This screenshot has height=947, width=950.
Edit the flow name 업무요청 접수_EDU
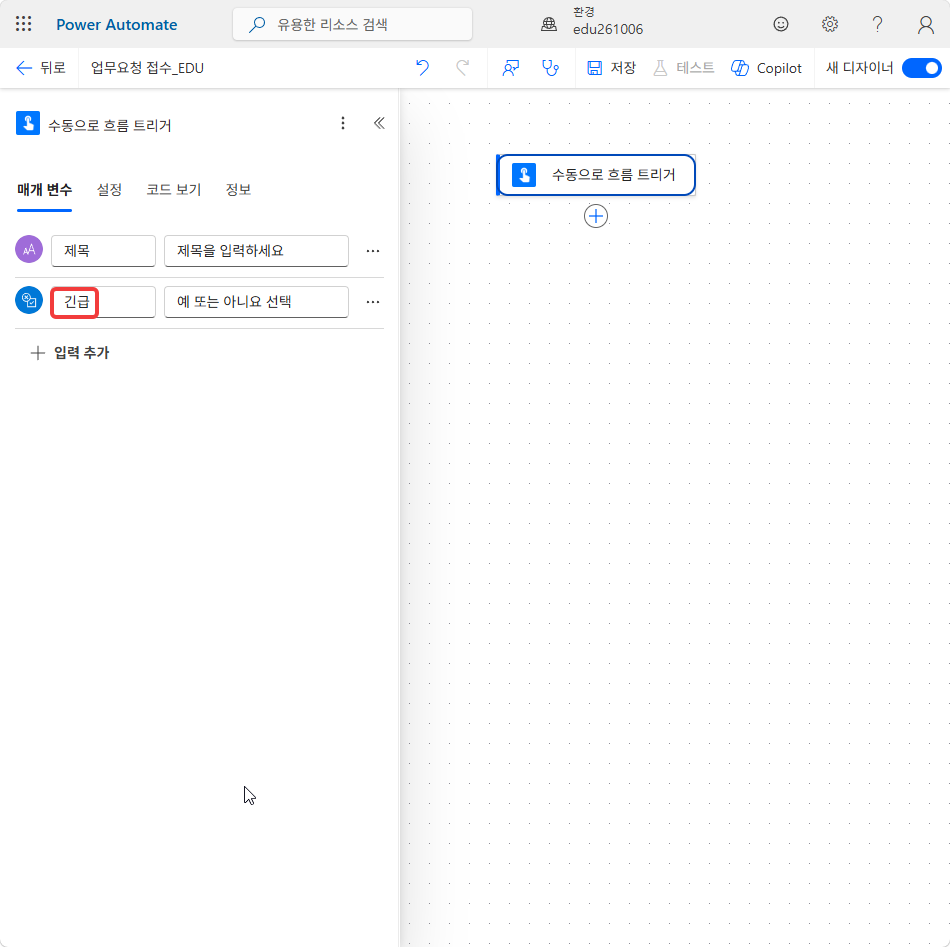pos(147,68)
